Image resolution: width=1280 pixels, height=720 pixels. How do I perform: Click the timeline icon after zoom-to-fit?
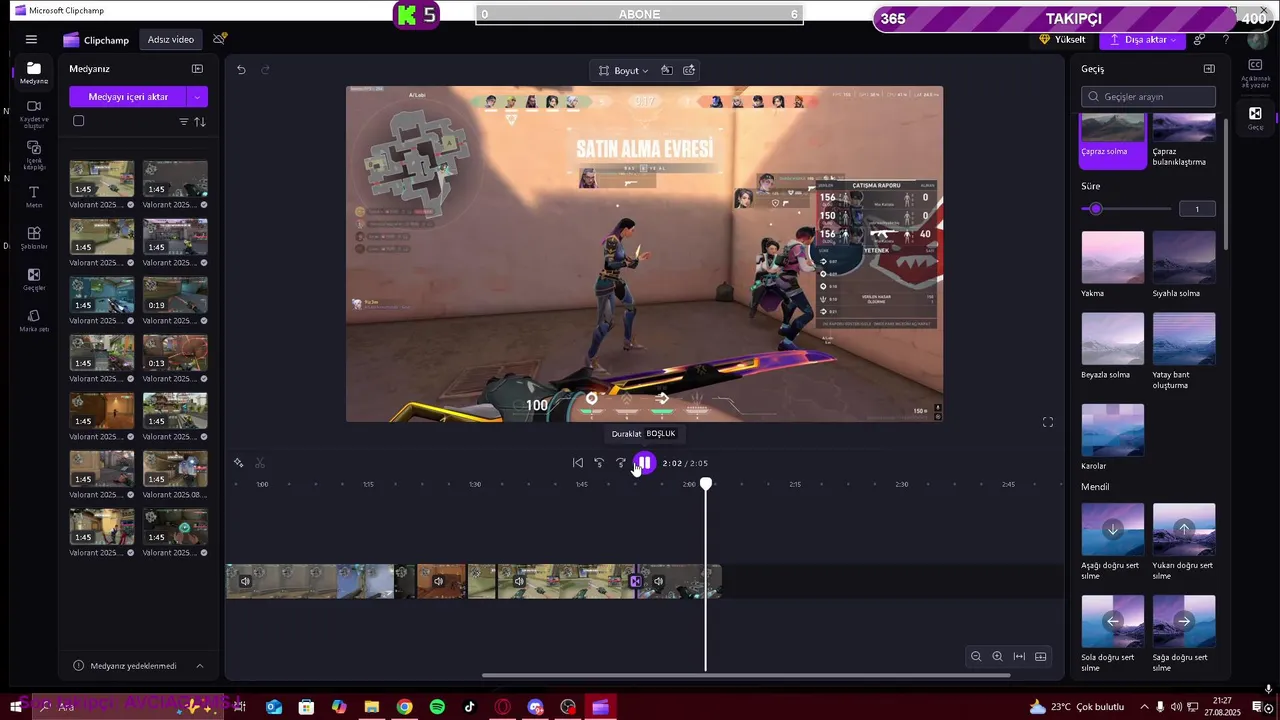coord(1041,656)
